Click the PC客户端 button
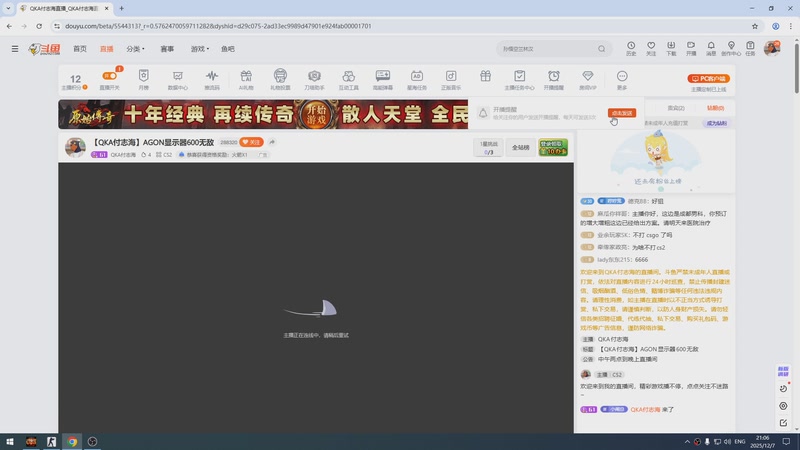Viewport: 800px width, 450px height. (x=709, y=79)
